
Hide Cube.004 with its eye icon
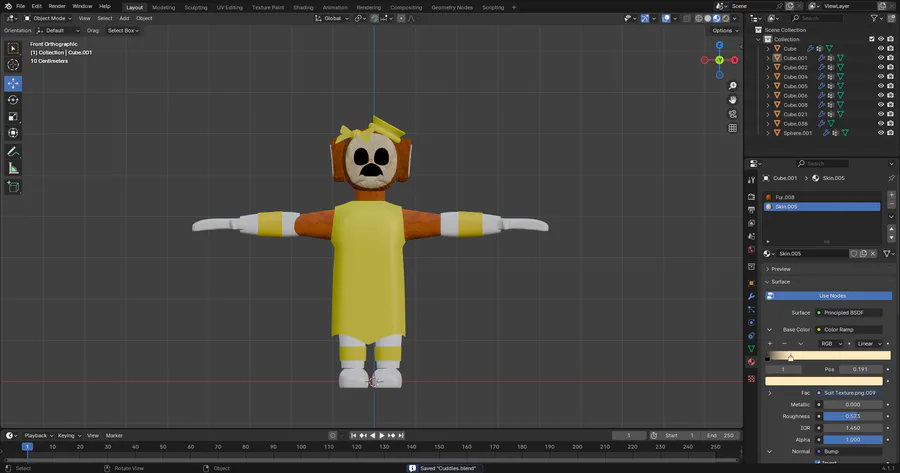pyautogui.click(x=881, y=77)
